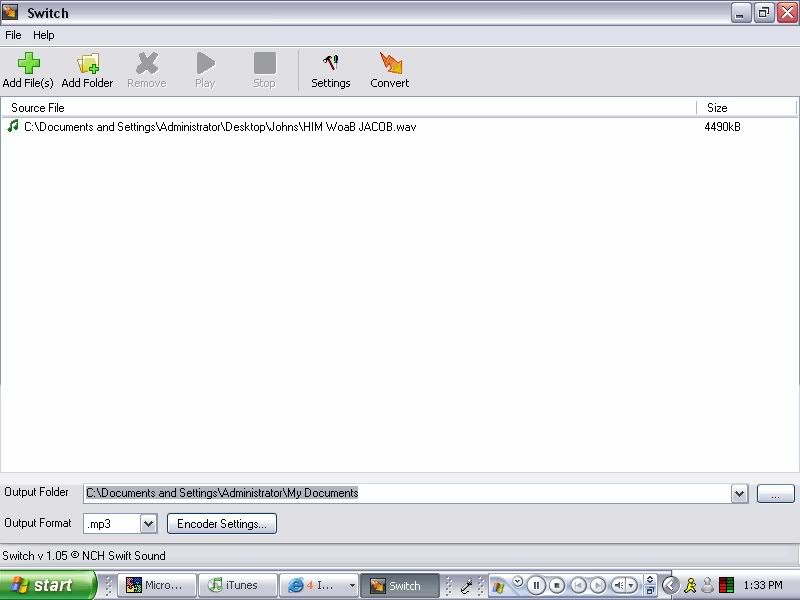800x600 pixels.
Task: Browse for output folder with ... button
Action: click(776, 493)
